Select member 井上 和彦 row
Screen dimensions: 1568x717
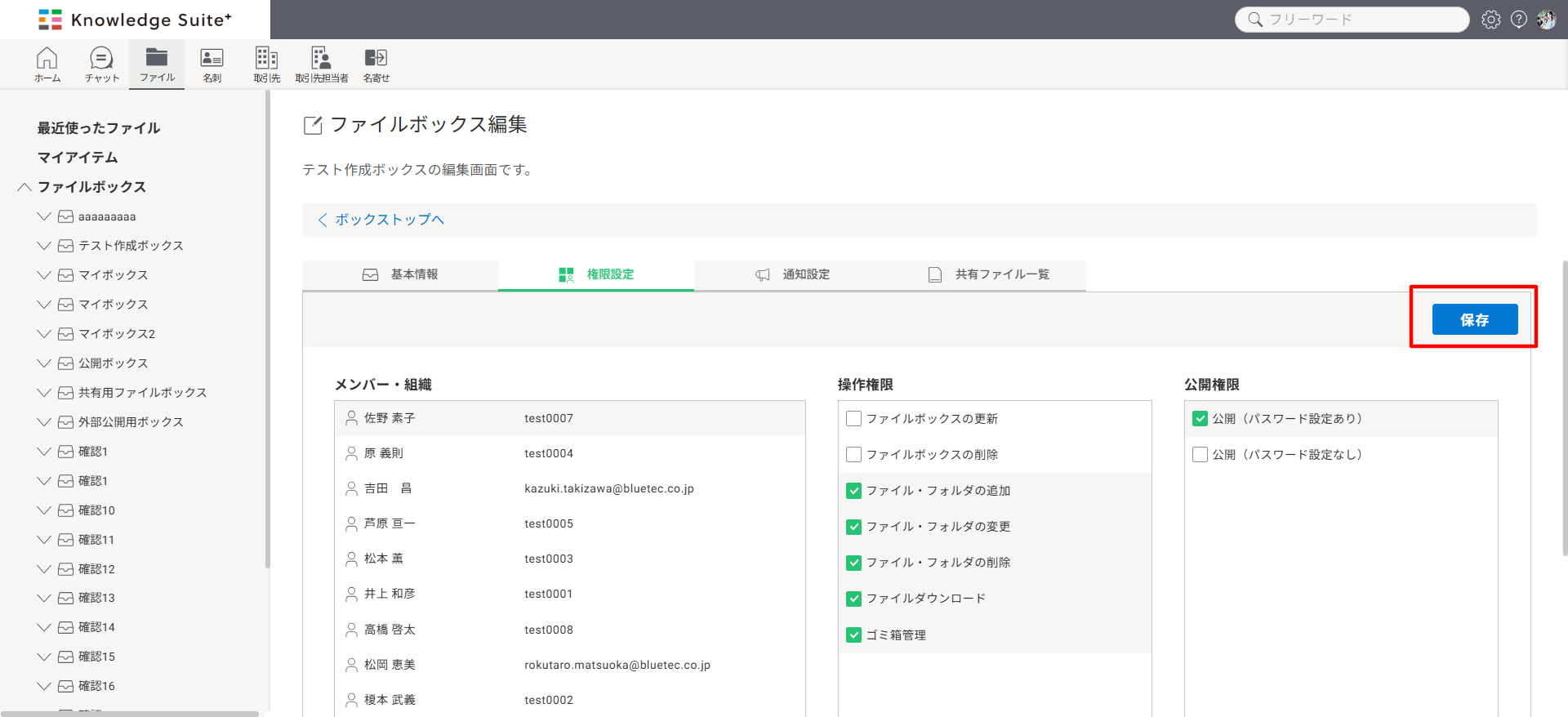click(570, 594)
